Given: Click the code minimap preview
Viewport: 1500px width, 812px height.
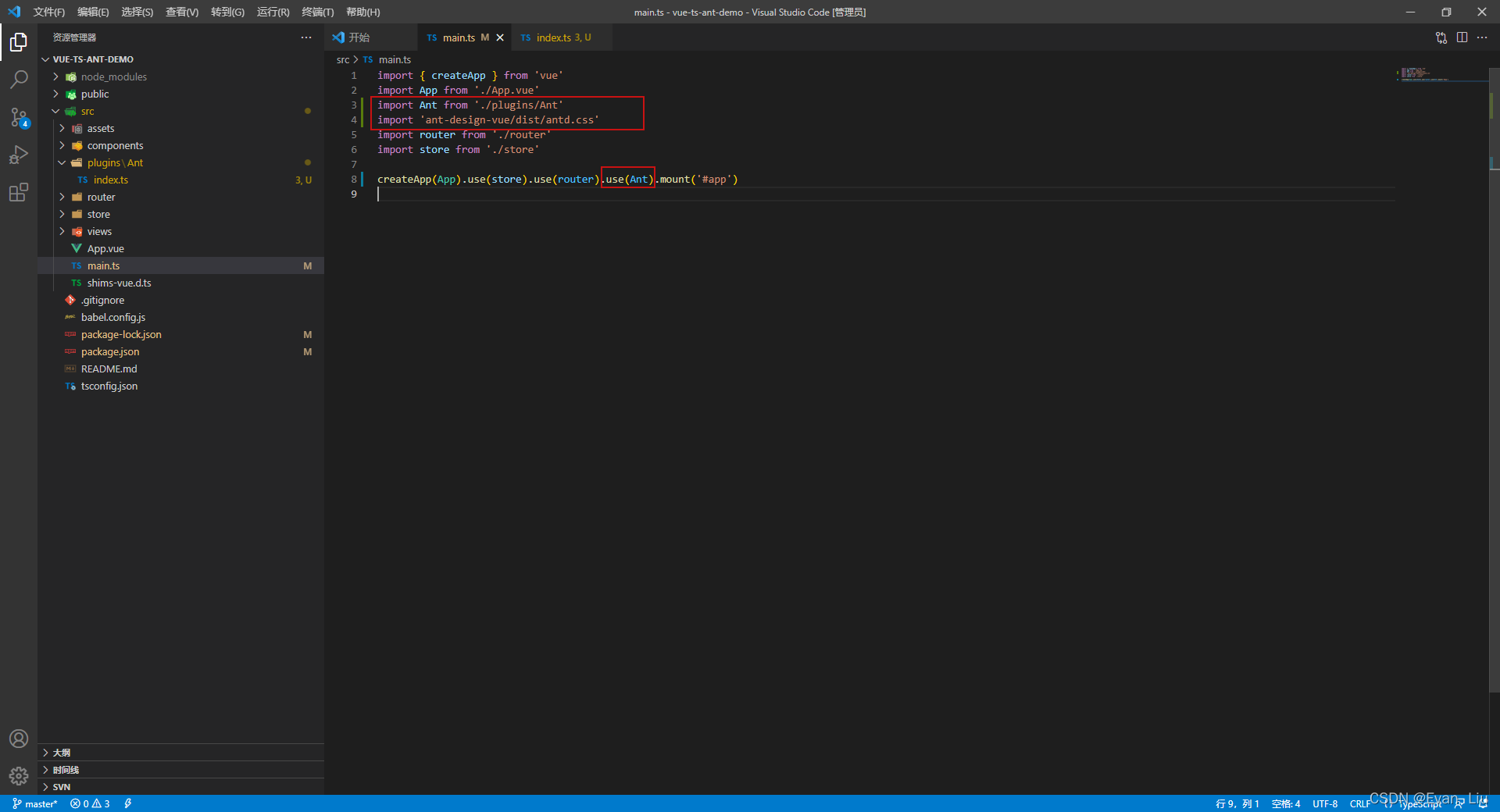Looking at the screenshot, I should (1441, 74).
